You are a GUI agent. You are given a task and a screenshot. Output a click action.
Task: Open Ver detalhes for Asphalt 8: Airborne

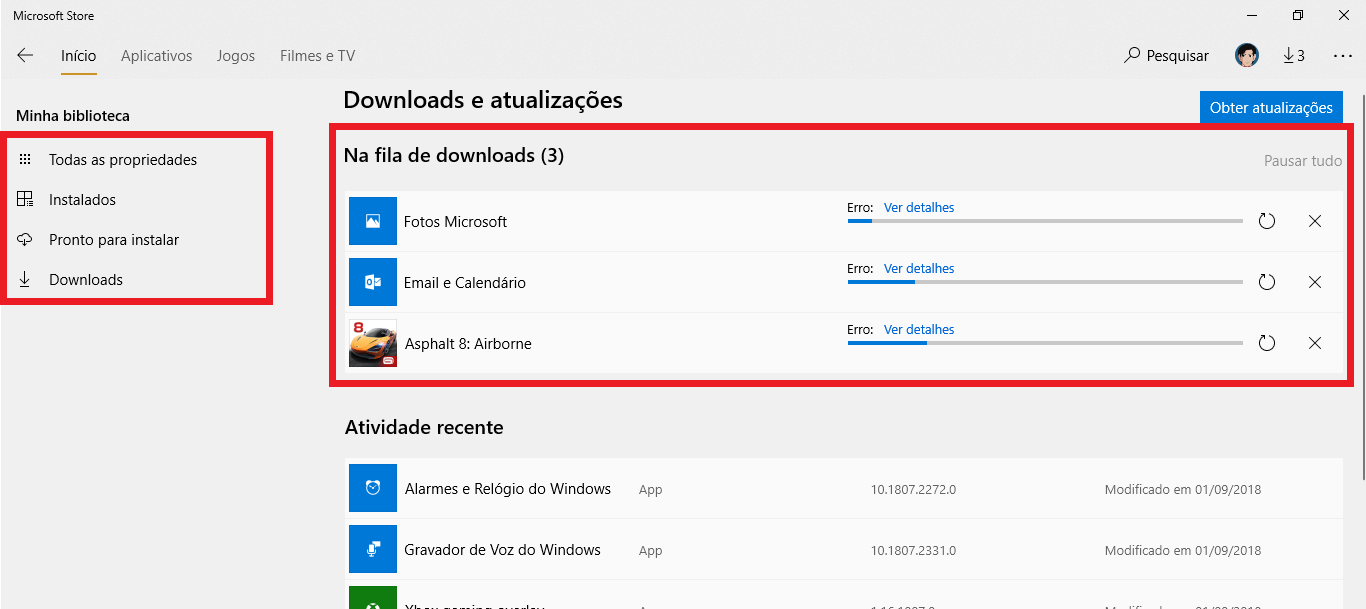tap(919, 330)
